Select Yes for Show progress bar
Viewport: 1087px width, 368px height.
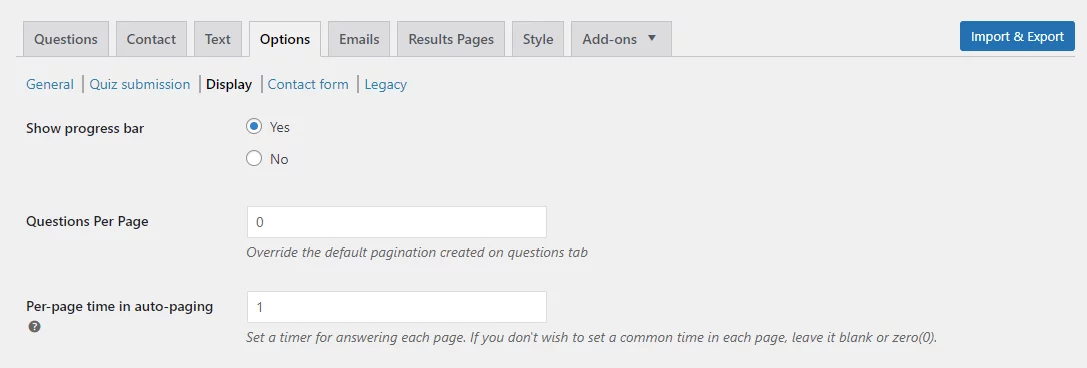(254, 127)
